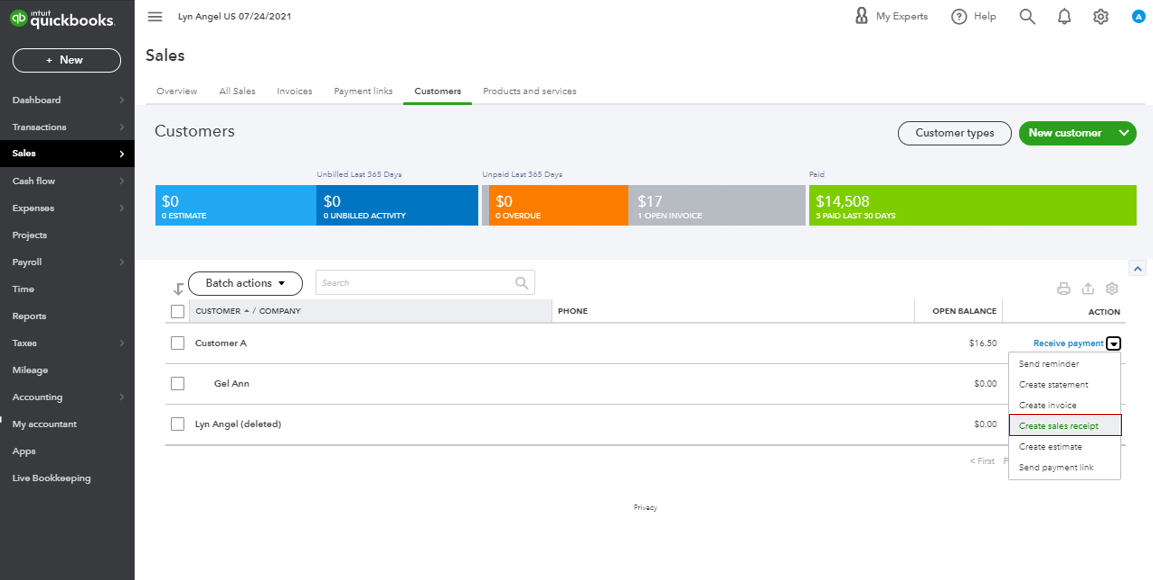The height and width of the screenshot is (580, 1153).
Task: Go to First page link
Action: point(982,461)
